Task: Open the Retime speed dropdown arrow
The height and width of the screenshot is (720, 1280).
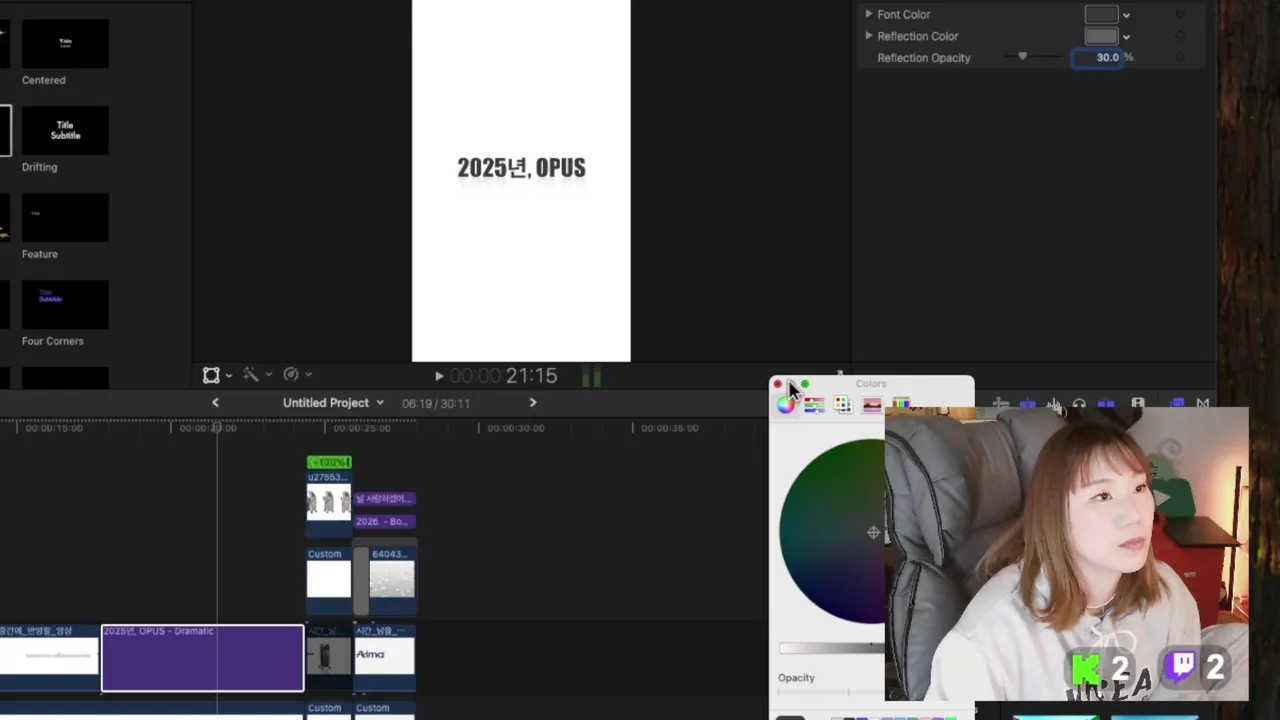Action: click(x=308, y=376)
